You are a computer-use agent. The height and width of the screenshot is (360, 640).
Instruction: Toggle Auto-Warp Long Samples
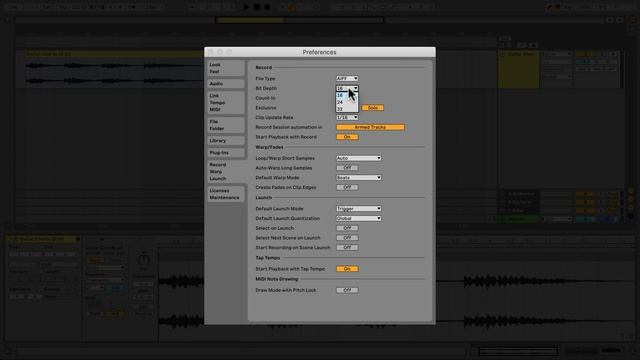[x=347, y=168]
